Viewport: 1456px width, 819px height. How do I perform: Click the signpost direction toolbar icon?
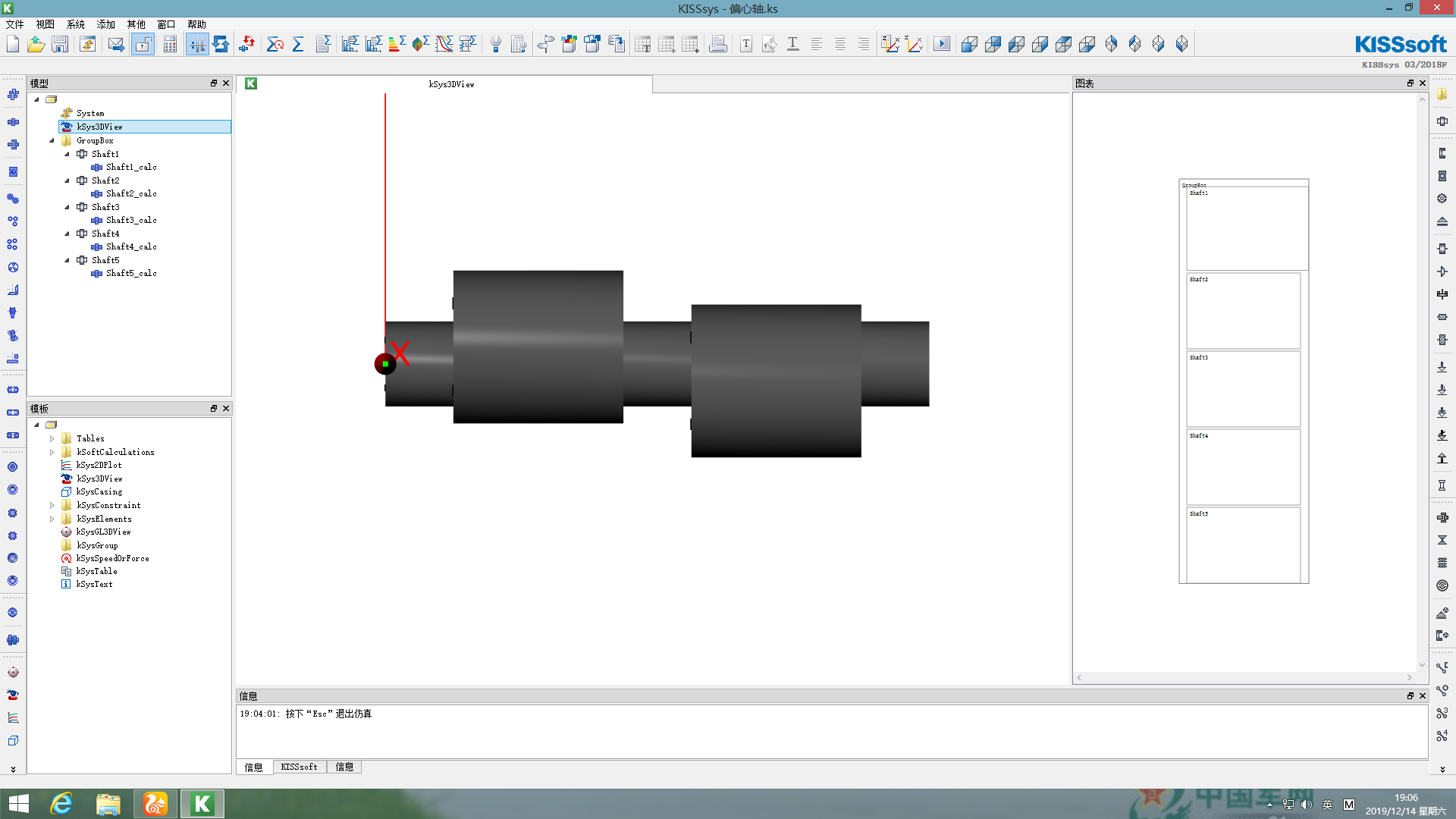click(x=545, y=44)
